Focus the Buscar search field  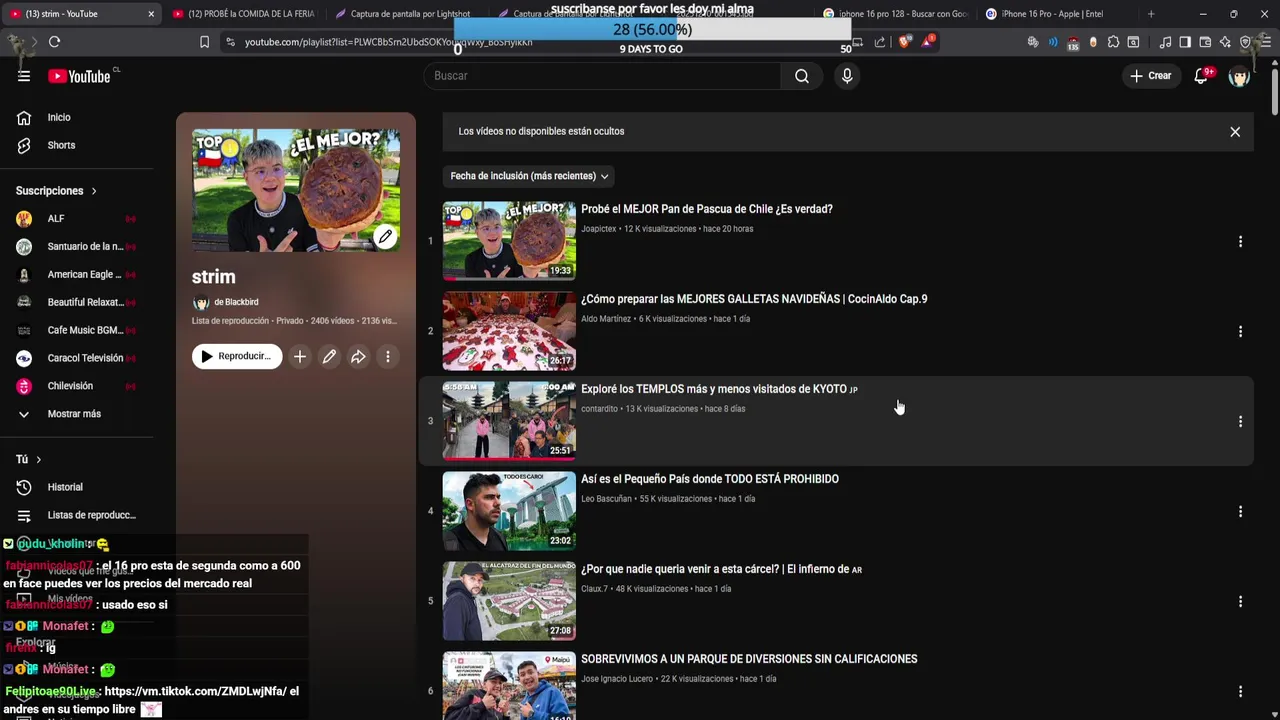coord(603,76)
